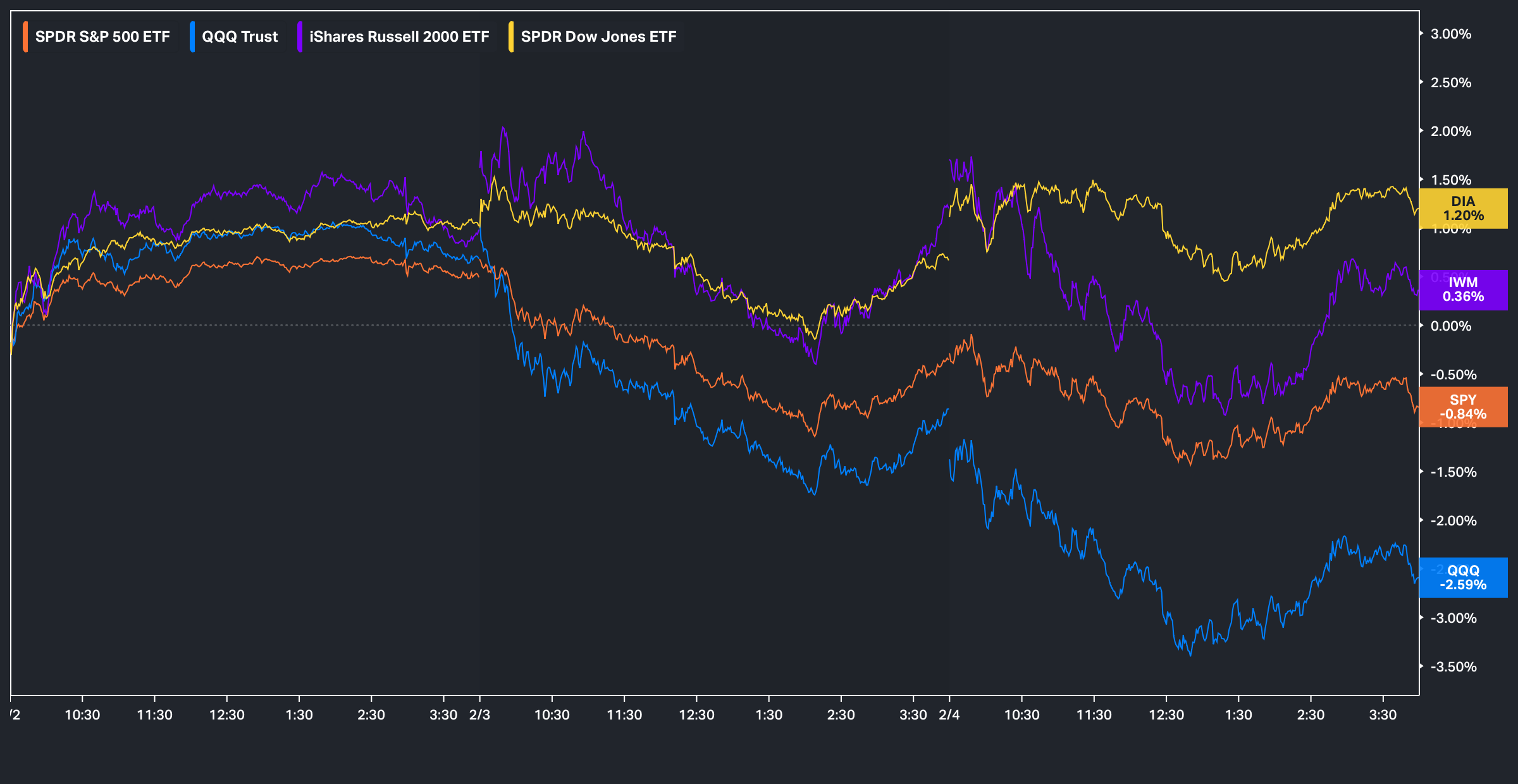Click the 2.00% y-axis tick label
The height and width of the screenshot is (784, 1518).
click(x=1451, y=132)
